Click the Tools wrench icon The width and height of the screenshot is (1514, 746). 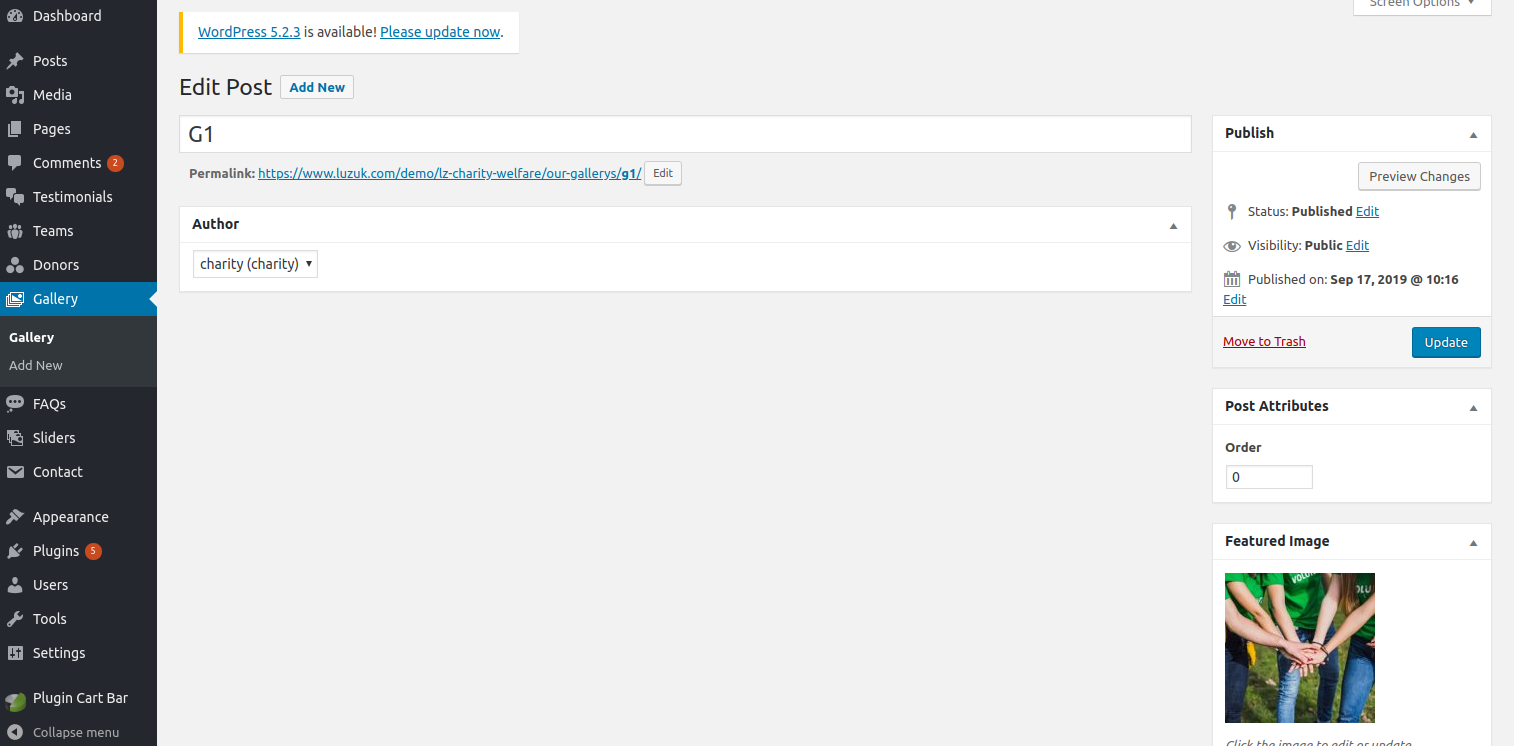pos(15,619)
